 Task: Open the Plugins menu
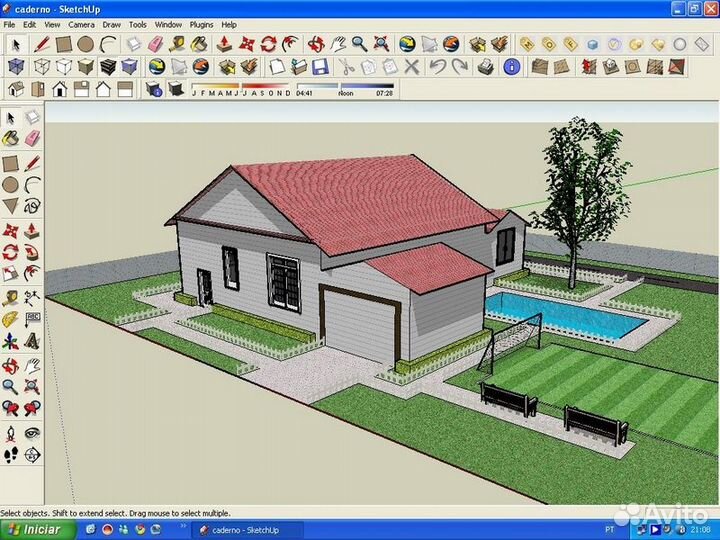201,24
